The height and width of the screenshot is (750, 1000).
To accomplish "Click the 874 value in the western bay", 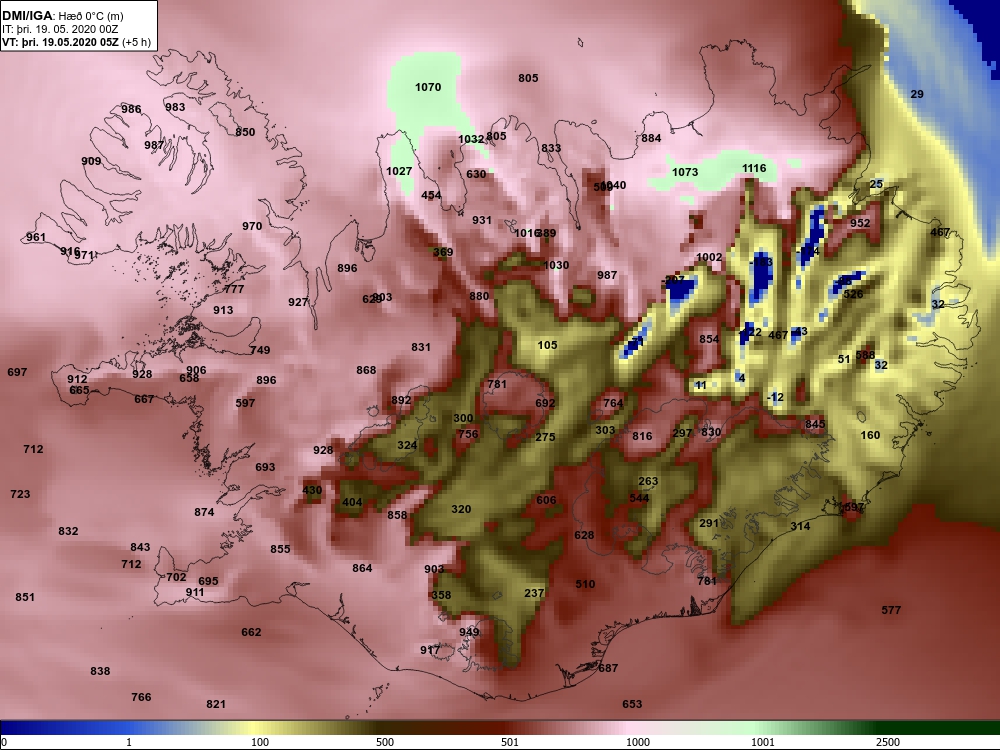I will (204, 511).
